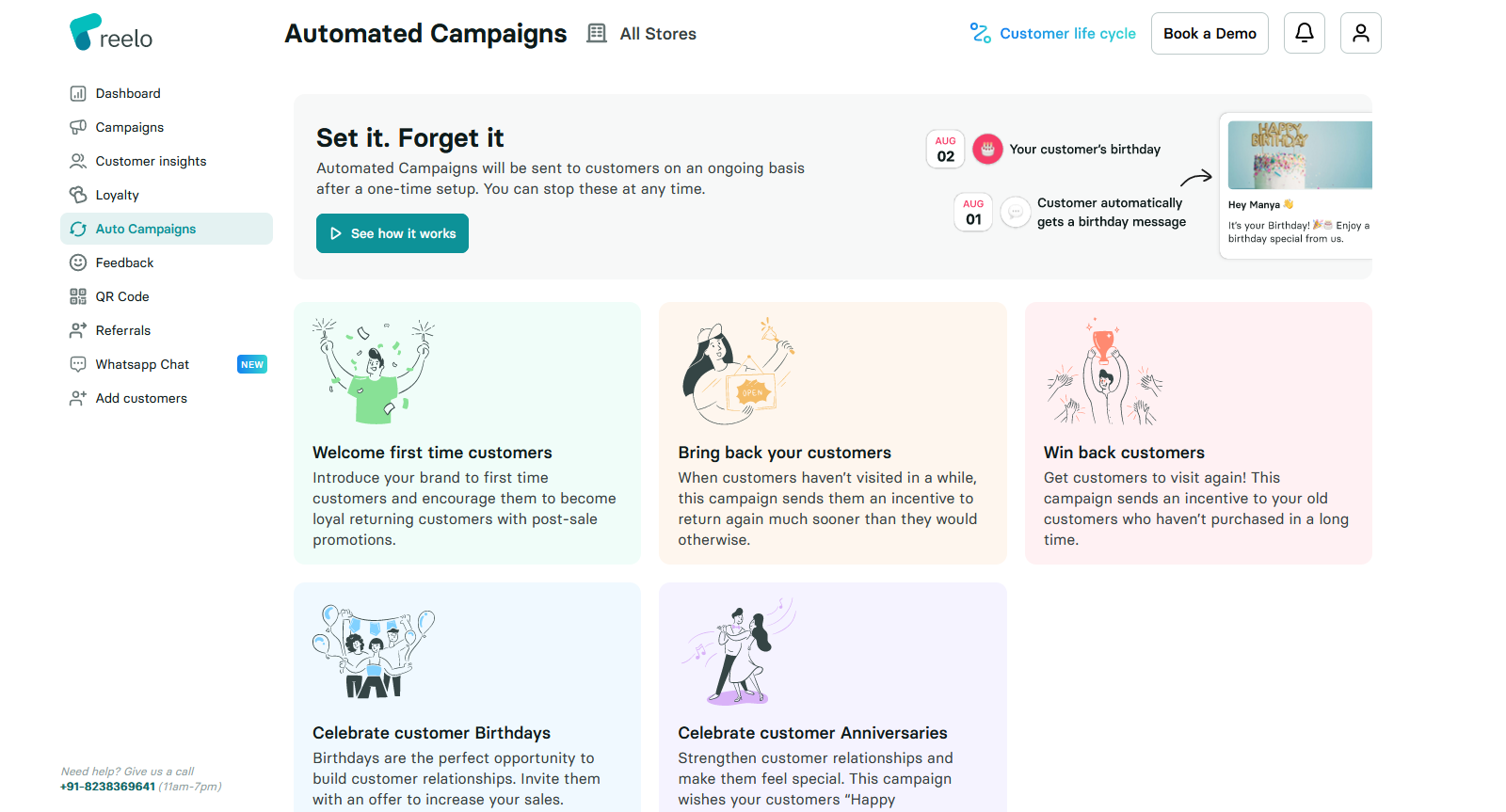Open the Welcome first time customers campaign
Viewport: 1506px width, 812px height.
pyautogui.click(x=467, y=433)
